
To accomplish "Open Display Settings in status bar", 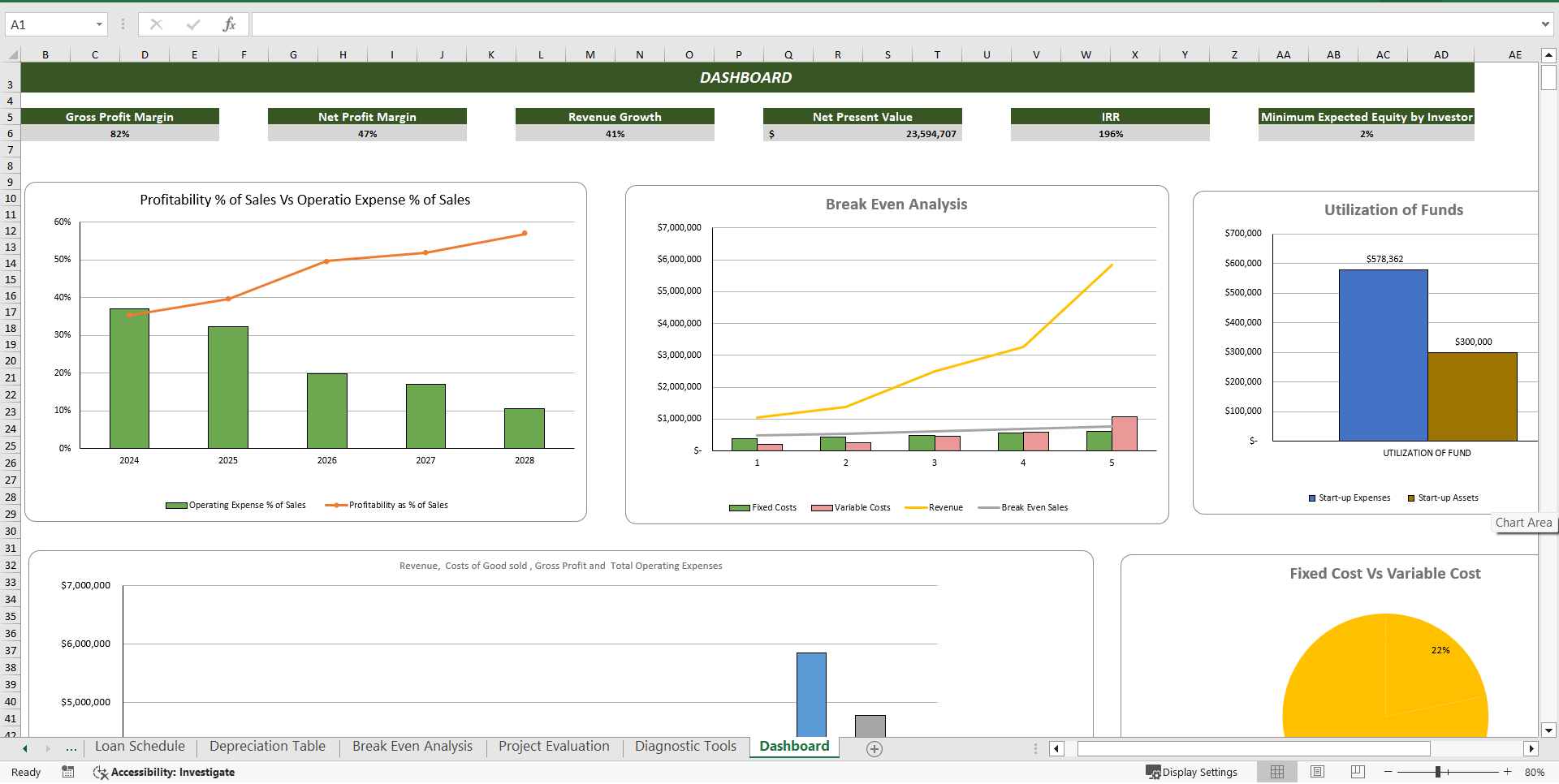I will (1192, 772).
